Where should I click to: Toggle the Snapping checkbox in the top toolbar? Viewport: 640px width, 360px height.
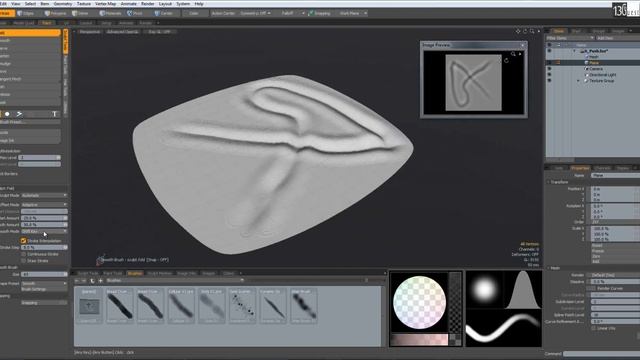[x=311, y=13]
